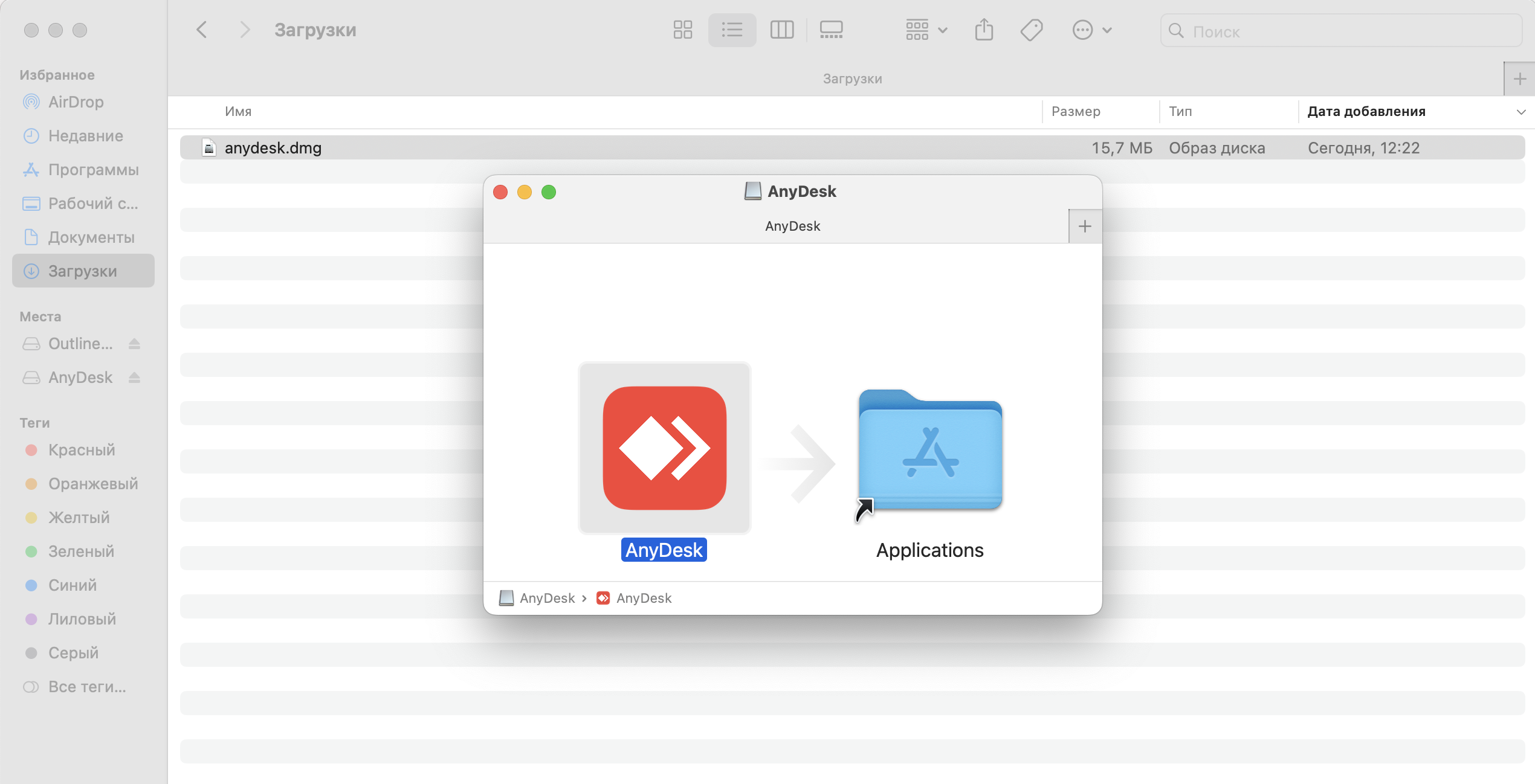The height and width of the screenshot is (784, 1535).
Task: Click the Share toolbar icon
Action: pyautogui.click(x=984, y=30)
